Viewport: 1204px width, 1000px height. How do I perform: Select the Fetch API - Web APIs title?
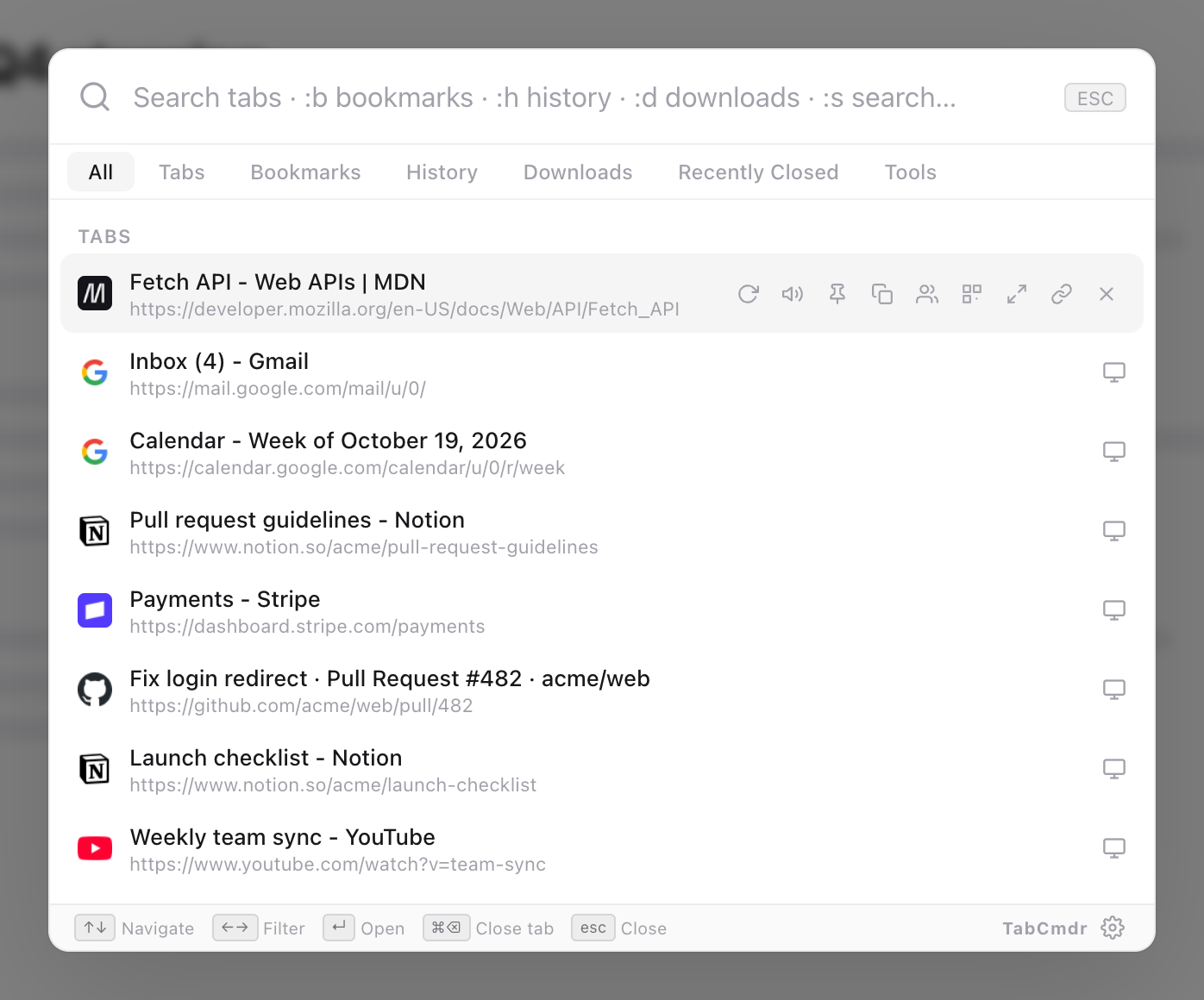(278, 282)
